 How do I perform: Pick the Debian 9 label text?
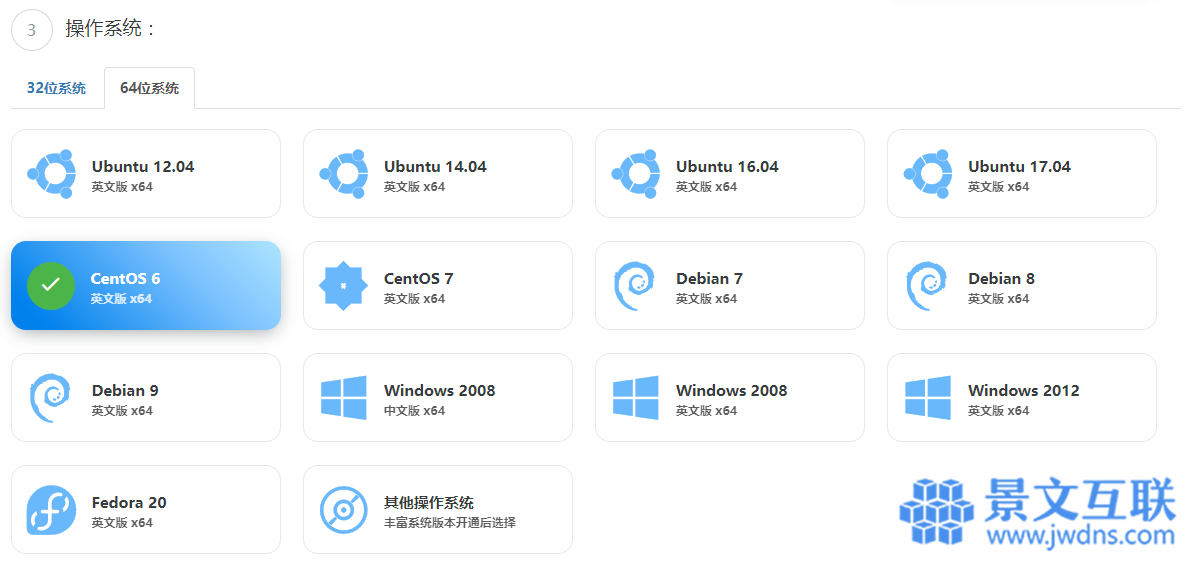(x=125, y=391)
